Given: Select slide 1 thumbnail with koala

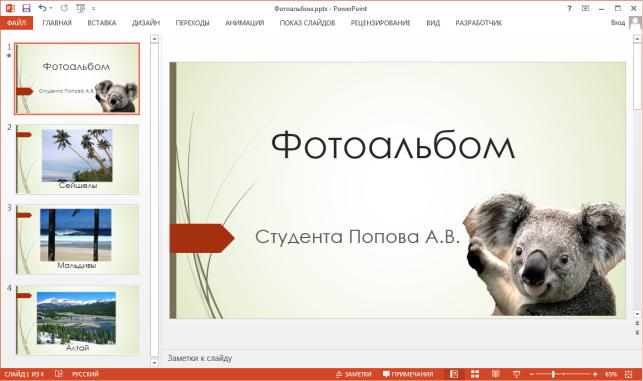Looking at the screenshot, I should point(77,79).
